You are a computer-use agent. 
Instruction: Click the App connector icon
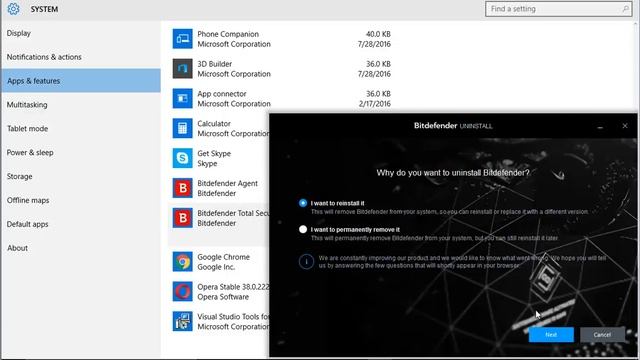(x=182, y=98)
